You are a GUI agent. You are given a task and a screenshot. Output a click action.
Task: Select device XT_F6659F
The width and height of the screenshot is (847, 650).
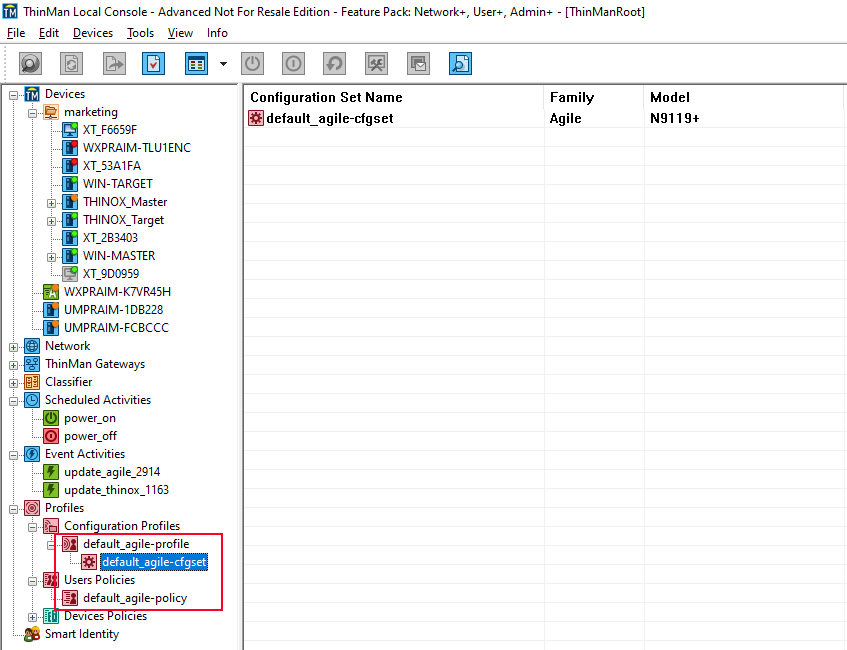110,130
